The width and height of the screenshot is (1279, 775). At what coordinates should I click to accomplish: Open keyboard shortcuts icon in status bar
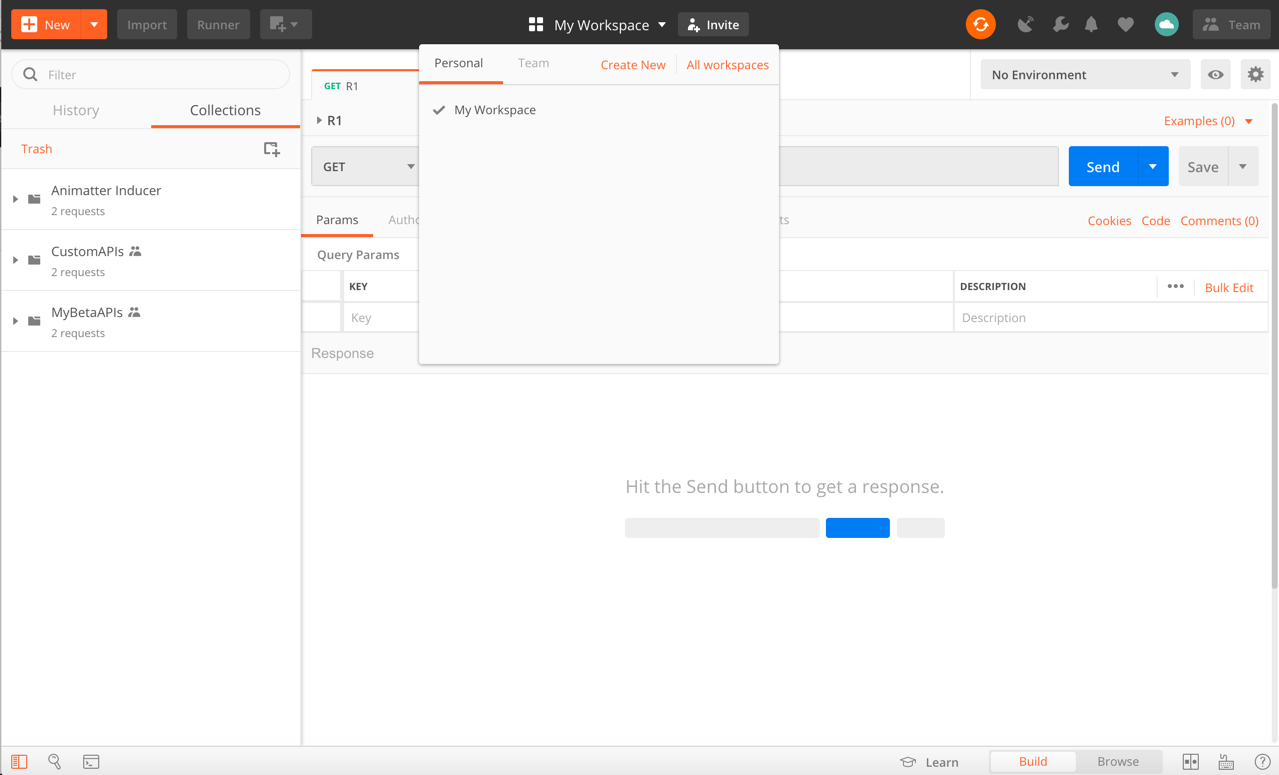point(1226,762)
